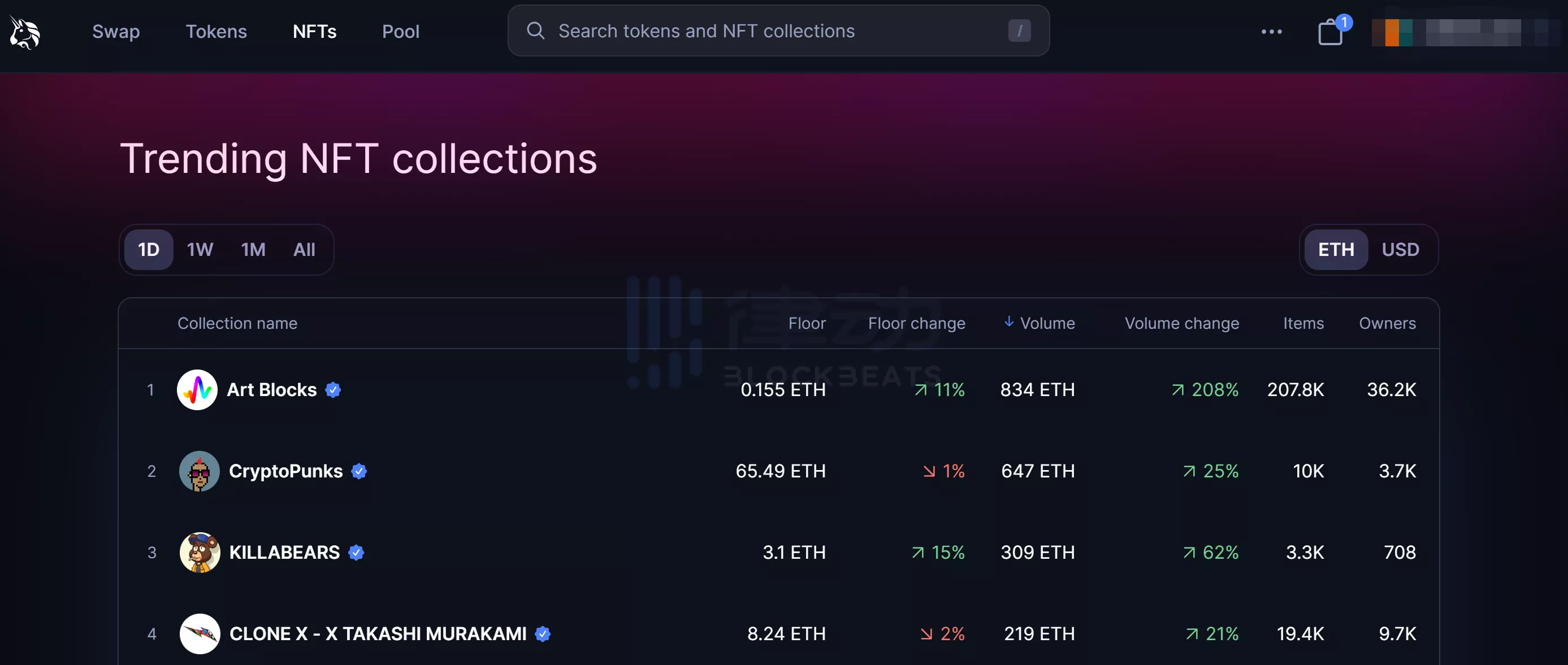Click the search magnifier icon
This screenshot has width=1568, height=665.
[535, 31]
